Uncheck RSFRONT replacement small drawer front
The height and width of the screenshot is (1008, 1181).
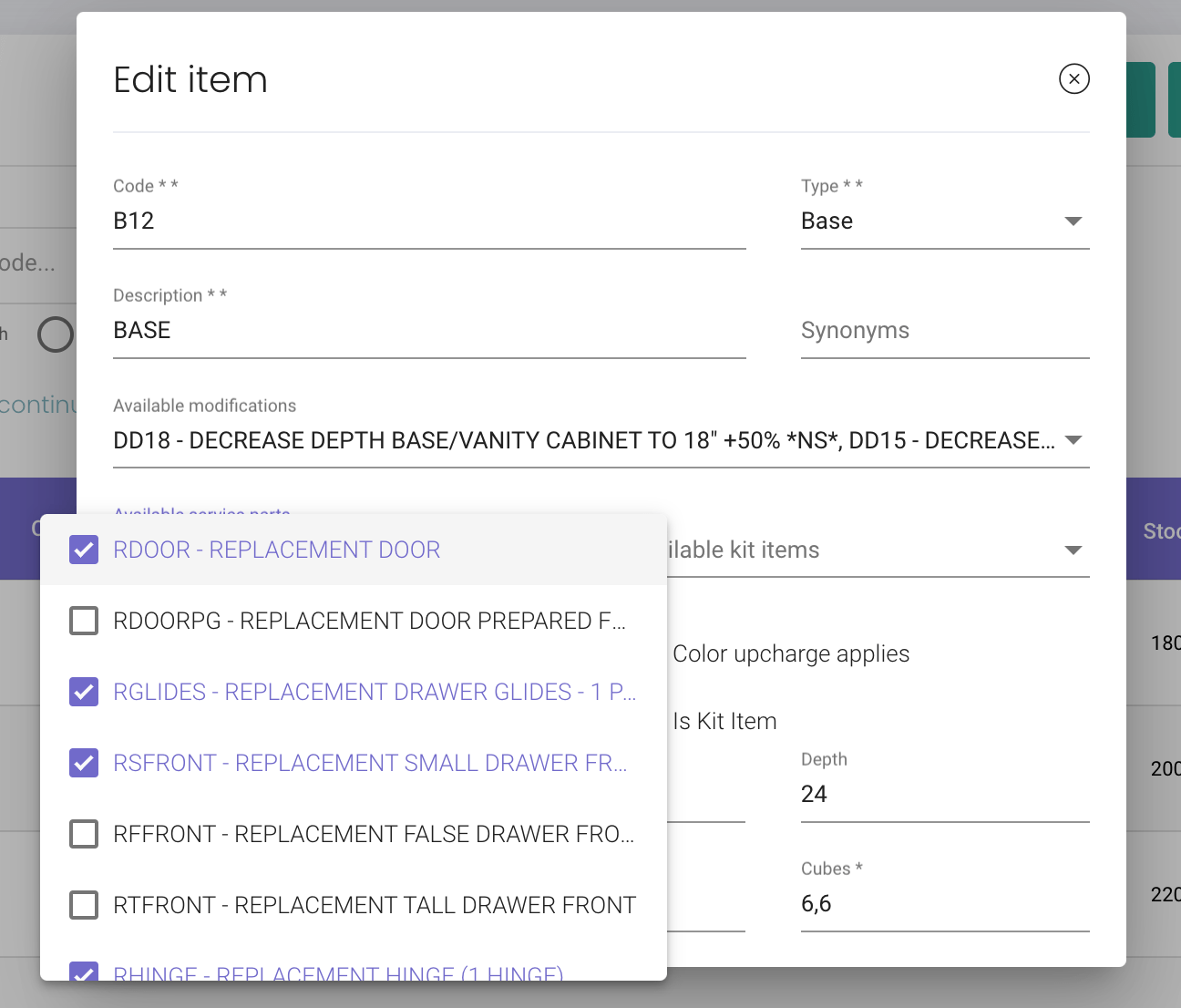[84, 763]
